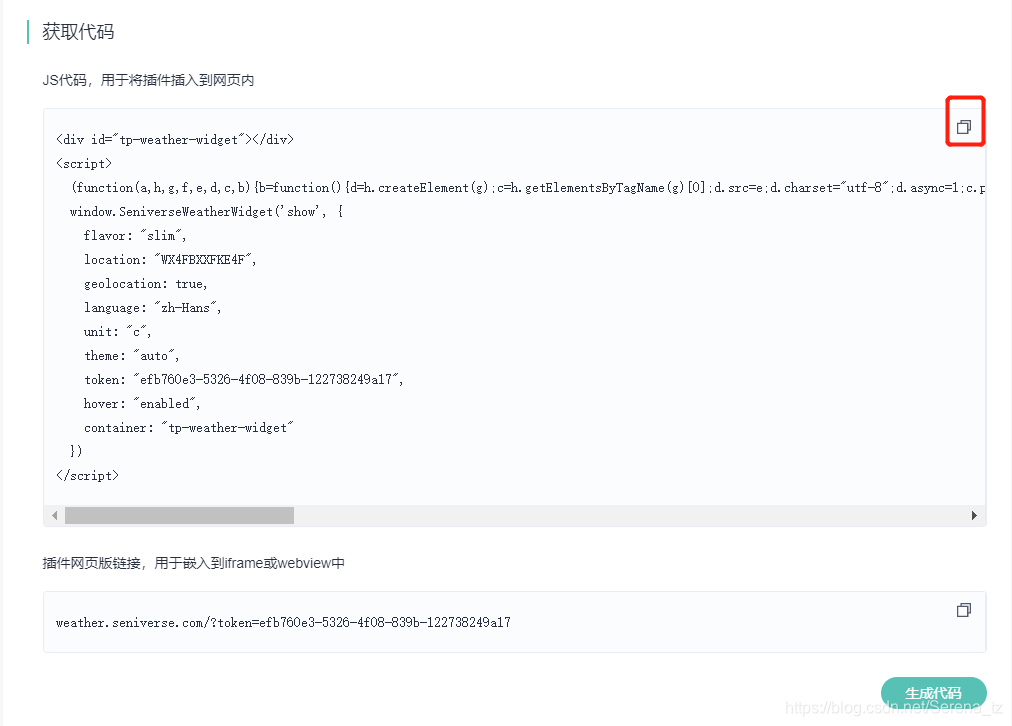Click the 插件网页版链接 description line

coord(194,563)
